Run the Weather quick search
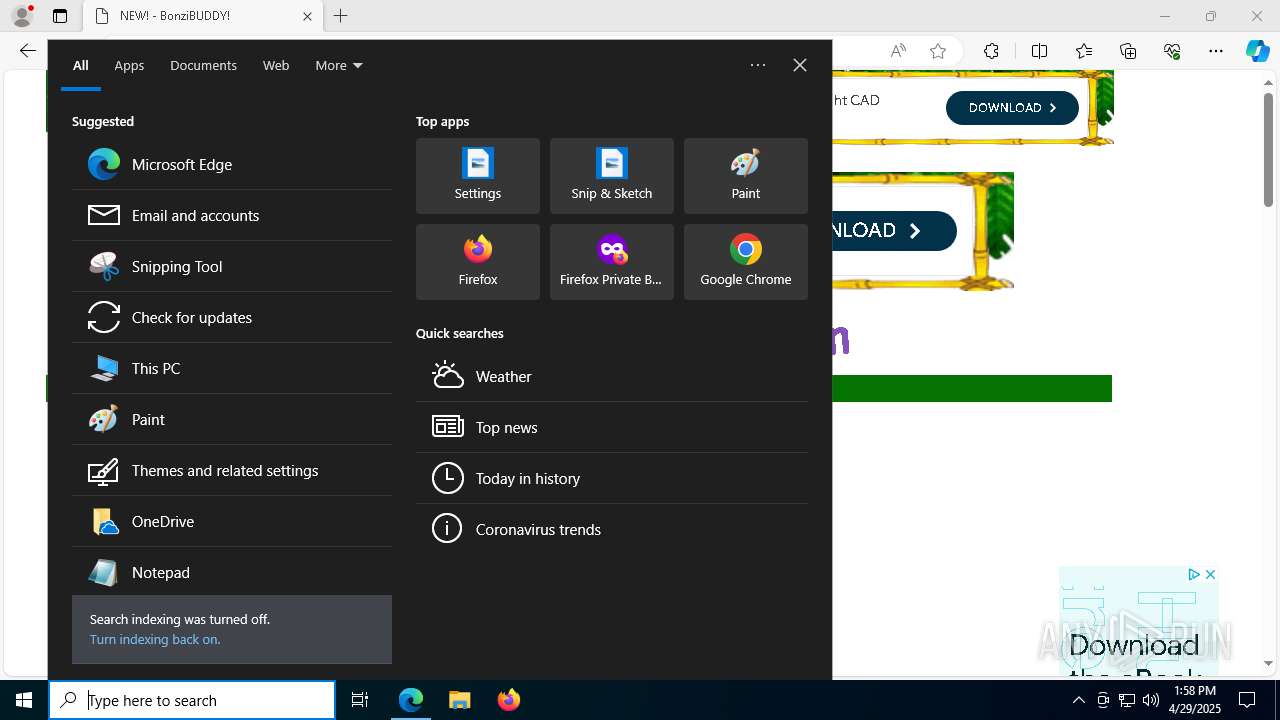Screen dimensions: 1280x720 [612, 376]
